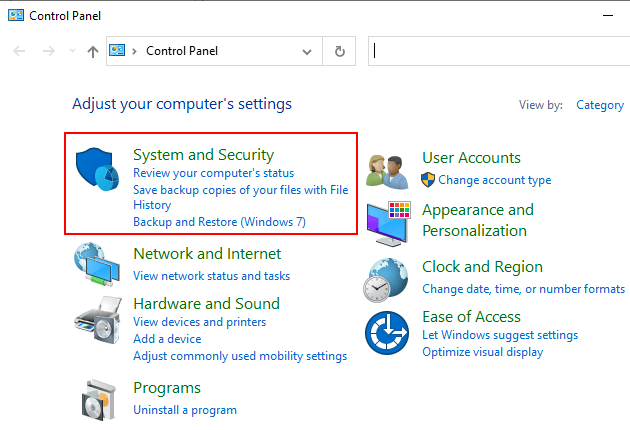Click the Control Panel icon in address bar
The width and height of the screenshot is (630, 430).
pos(117,51)
